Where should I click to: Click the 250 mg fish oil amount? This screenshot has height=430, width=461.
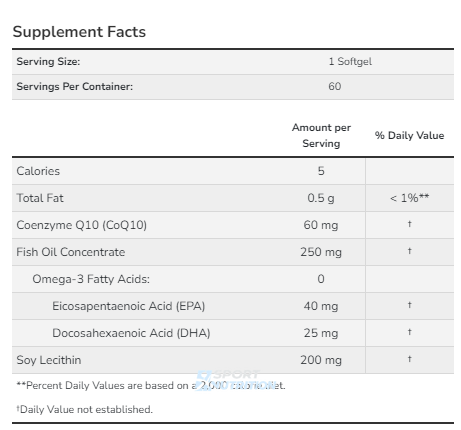point(321,252)
